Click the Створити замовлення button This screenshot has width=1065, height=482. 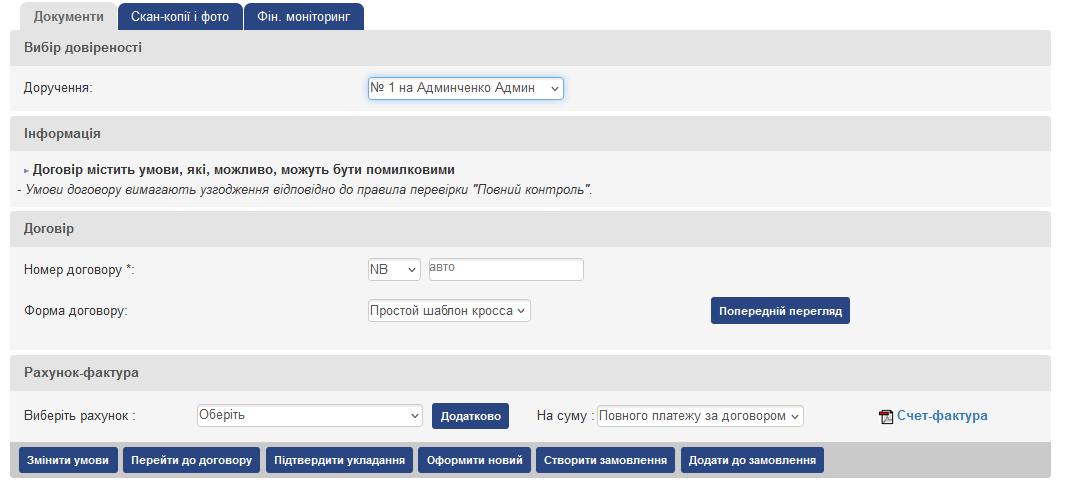(606, 460)
